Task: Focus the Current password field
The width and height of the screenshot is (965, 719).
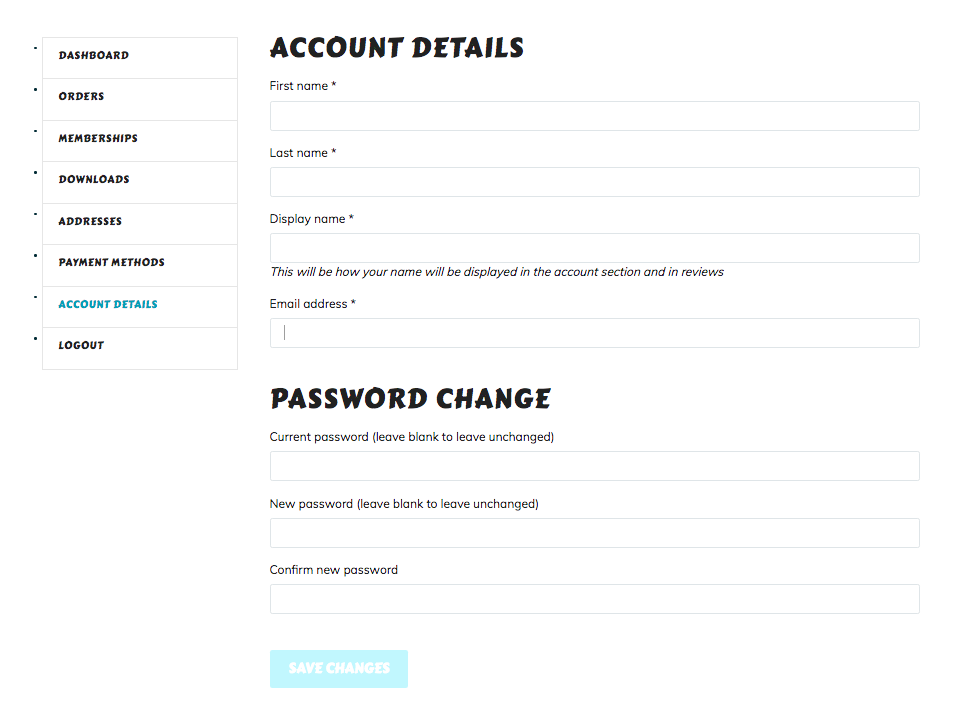Action: click(x=594, y=466)
